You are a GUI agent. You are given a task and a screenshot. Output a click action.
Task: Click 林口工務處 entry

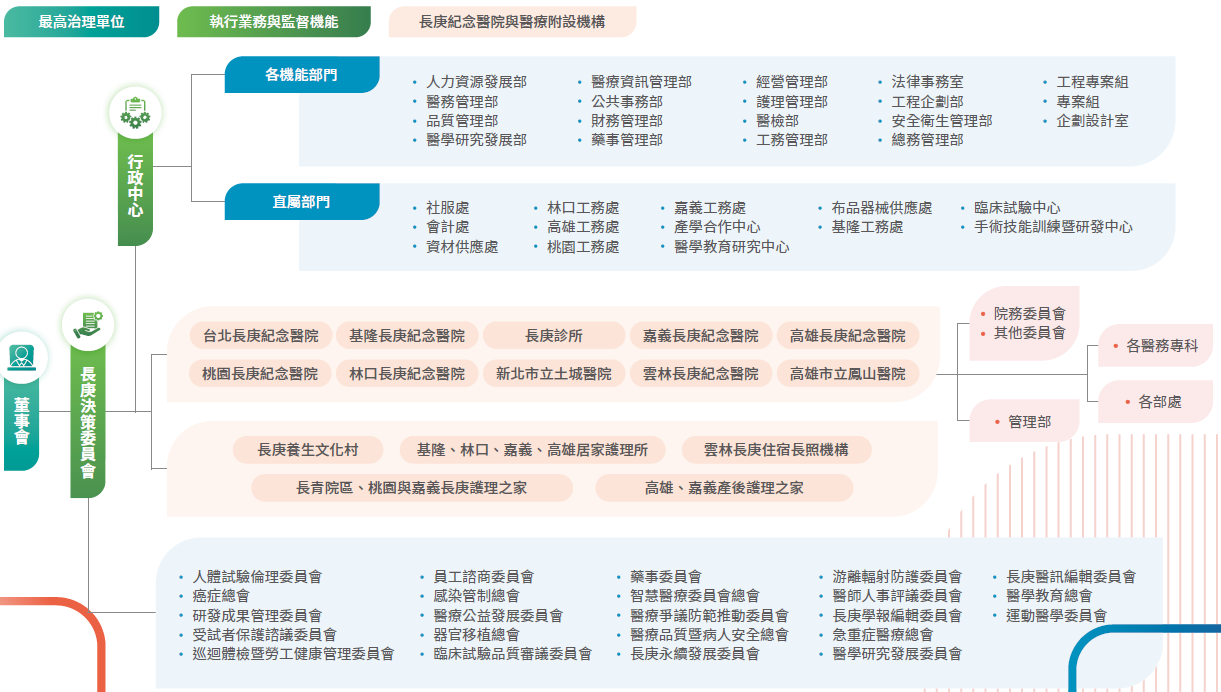[583, 208]
